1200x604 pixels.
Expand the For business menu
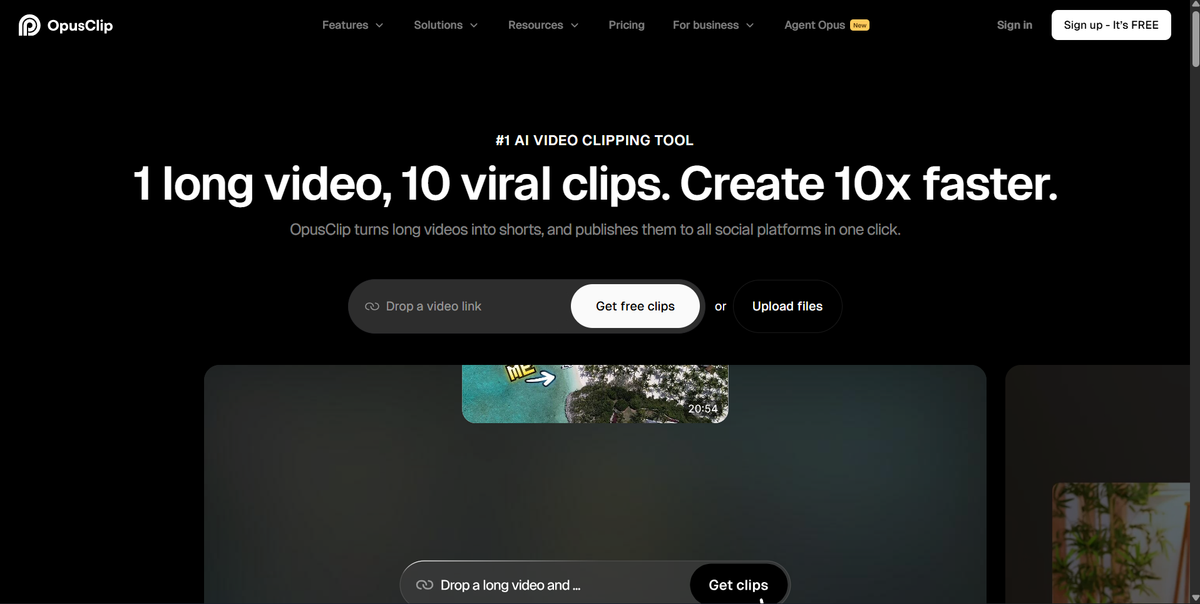(713, 25)
